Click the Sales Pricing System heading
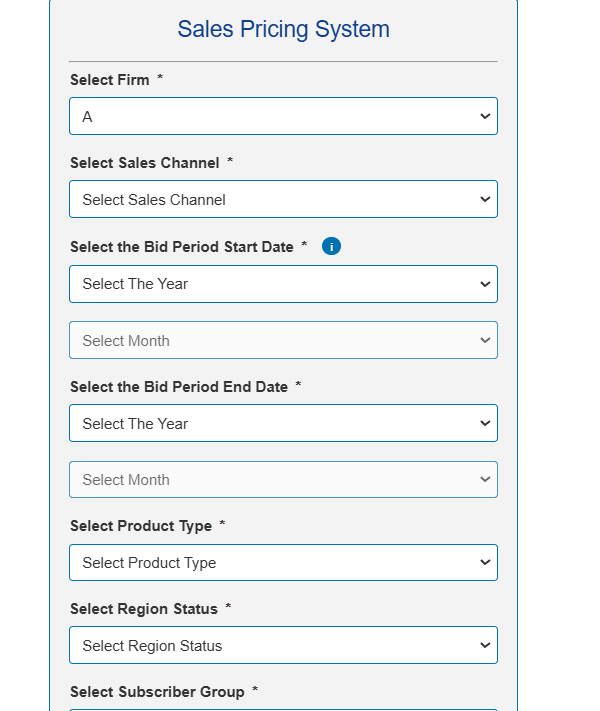 point(283,29)
